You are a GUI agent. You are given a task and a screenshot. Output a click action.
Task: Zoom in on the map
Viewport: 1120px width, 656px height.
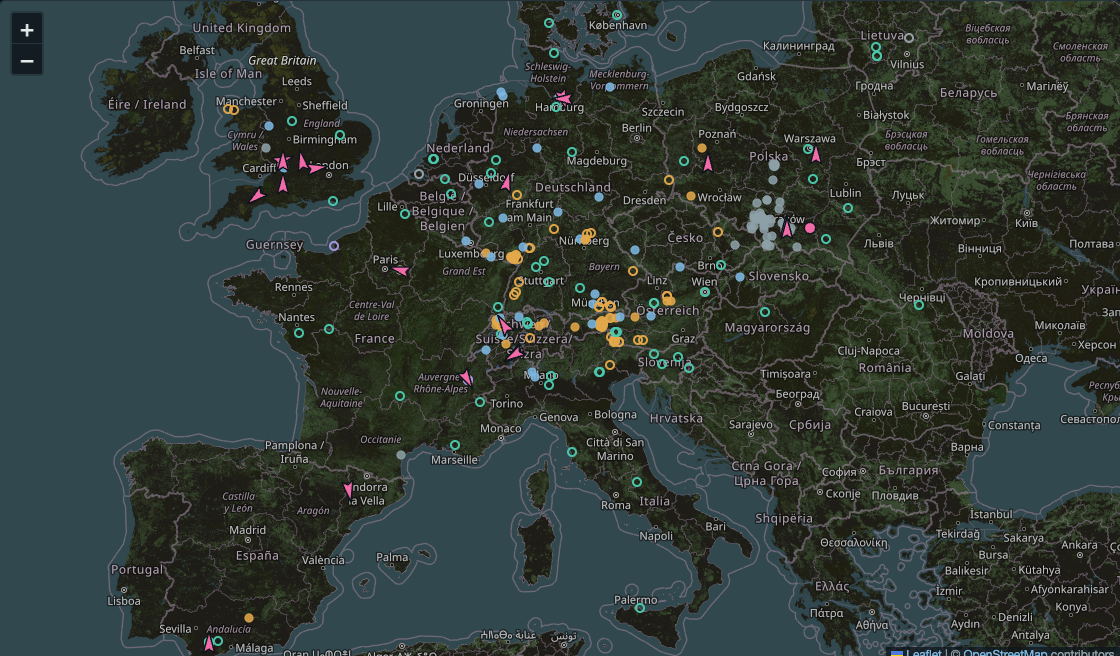[x=27, y=30]
